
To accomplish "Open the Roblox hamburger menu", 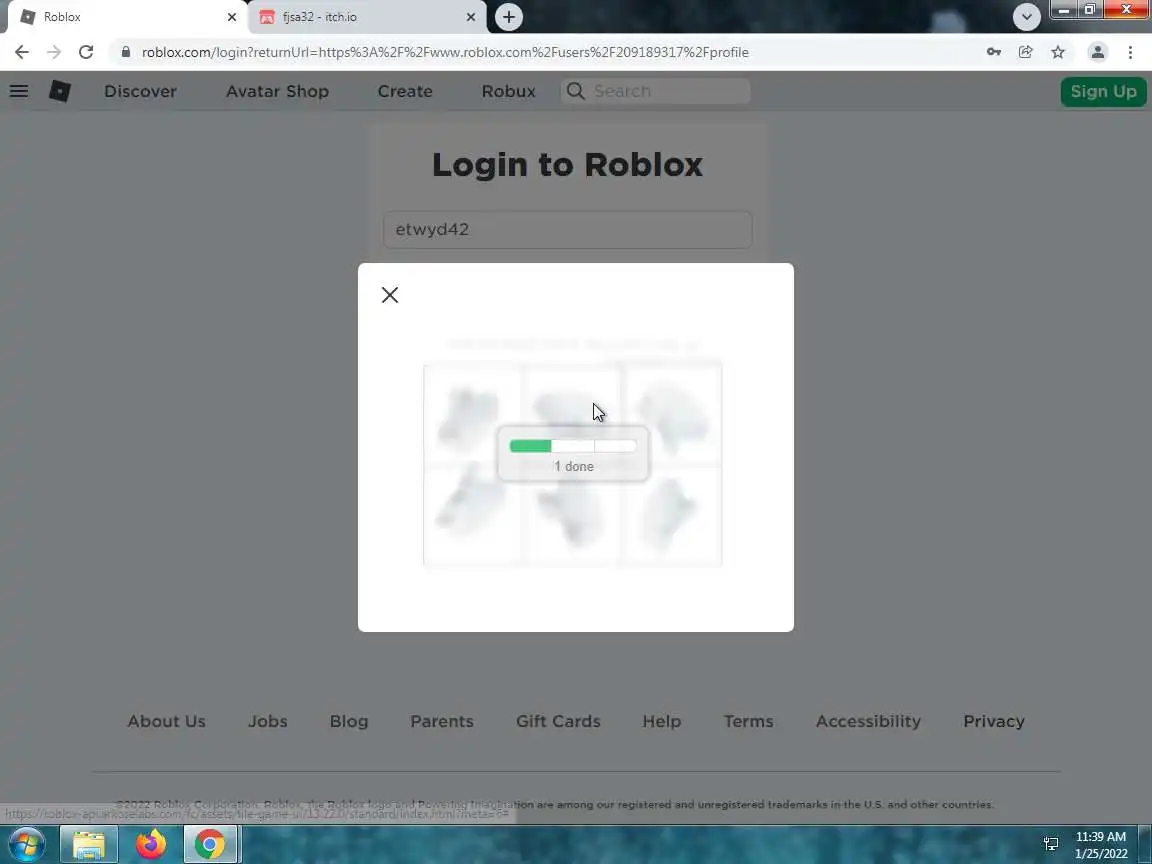I will click(19, 91).
